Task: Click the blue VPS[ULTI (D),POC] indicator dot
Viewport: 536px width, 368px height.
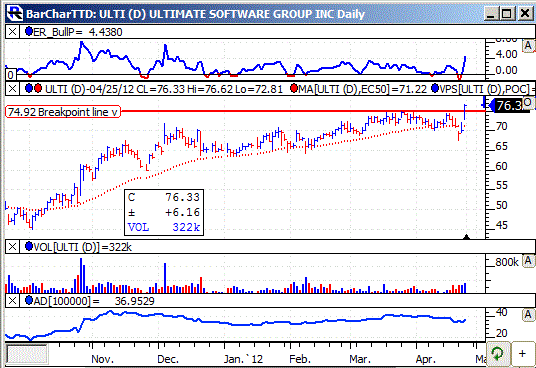Action: 436,88
